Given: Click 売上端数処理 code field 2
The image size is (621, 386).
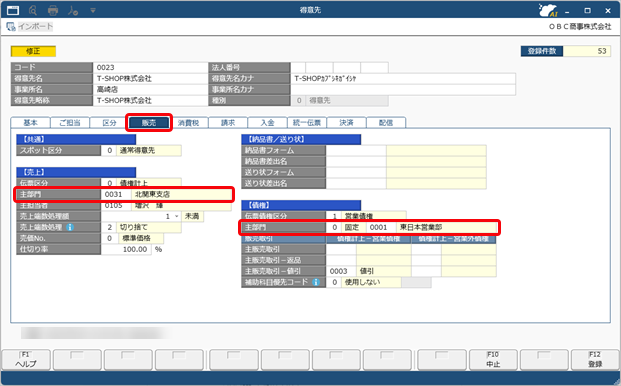Looking at the screenshot, I should [109, 227].
